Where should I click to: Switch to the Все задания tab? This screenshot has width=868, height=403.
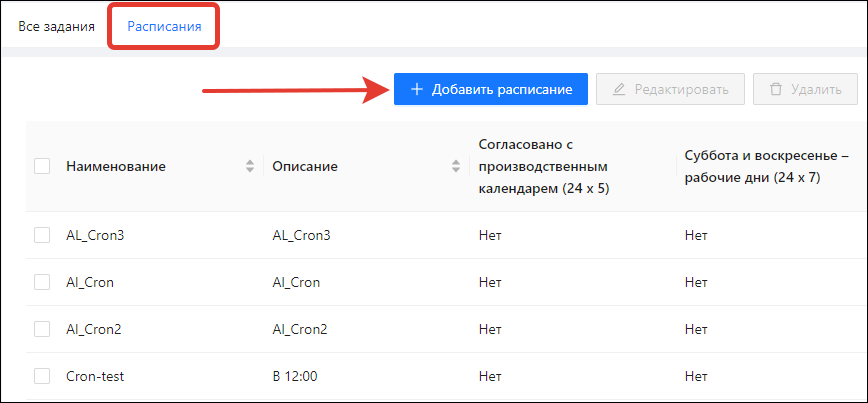[x=56, y=27]
